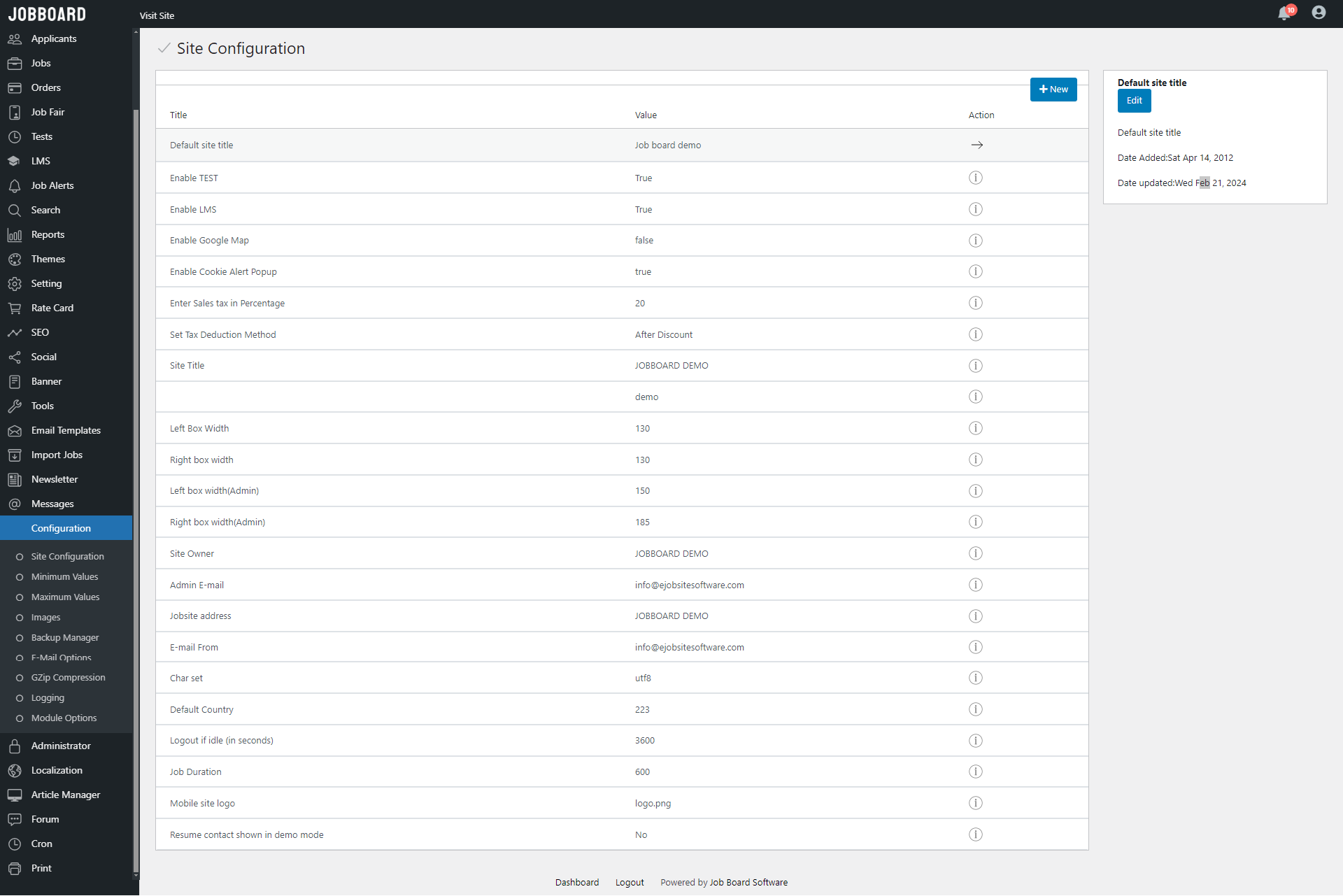Click the Logout if idle row title
1343x896 pixels.
[x=221, y=740]
